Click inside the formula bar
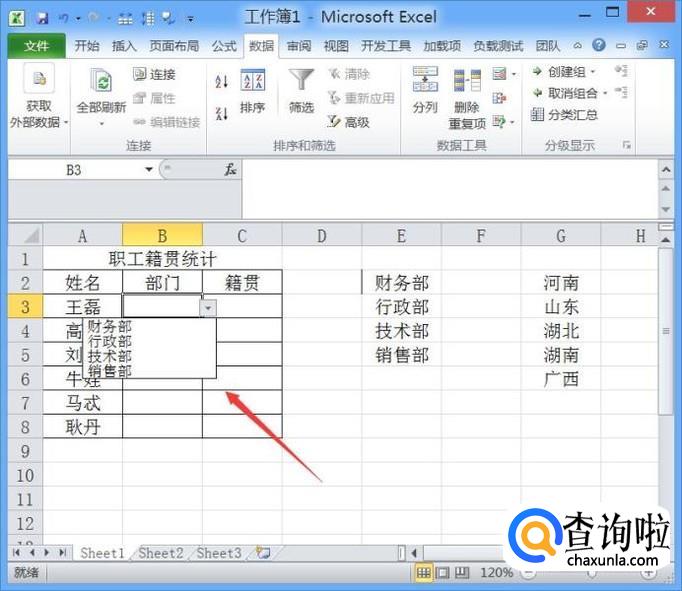This screenshot has height=591, width=682. [449, 189]
